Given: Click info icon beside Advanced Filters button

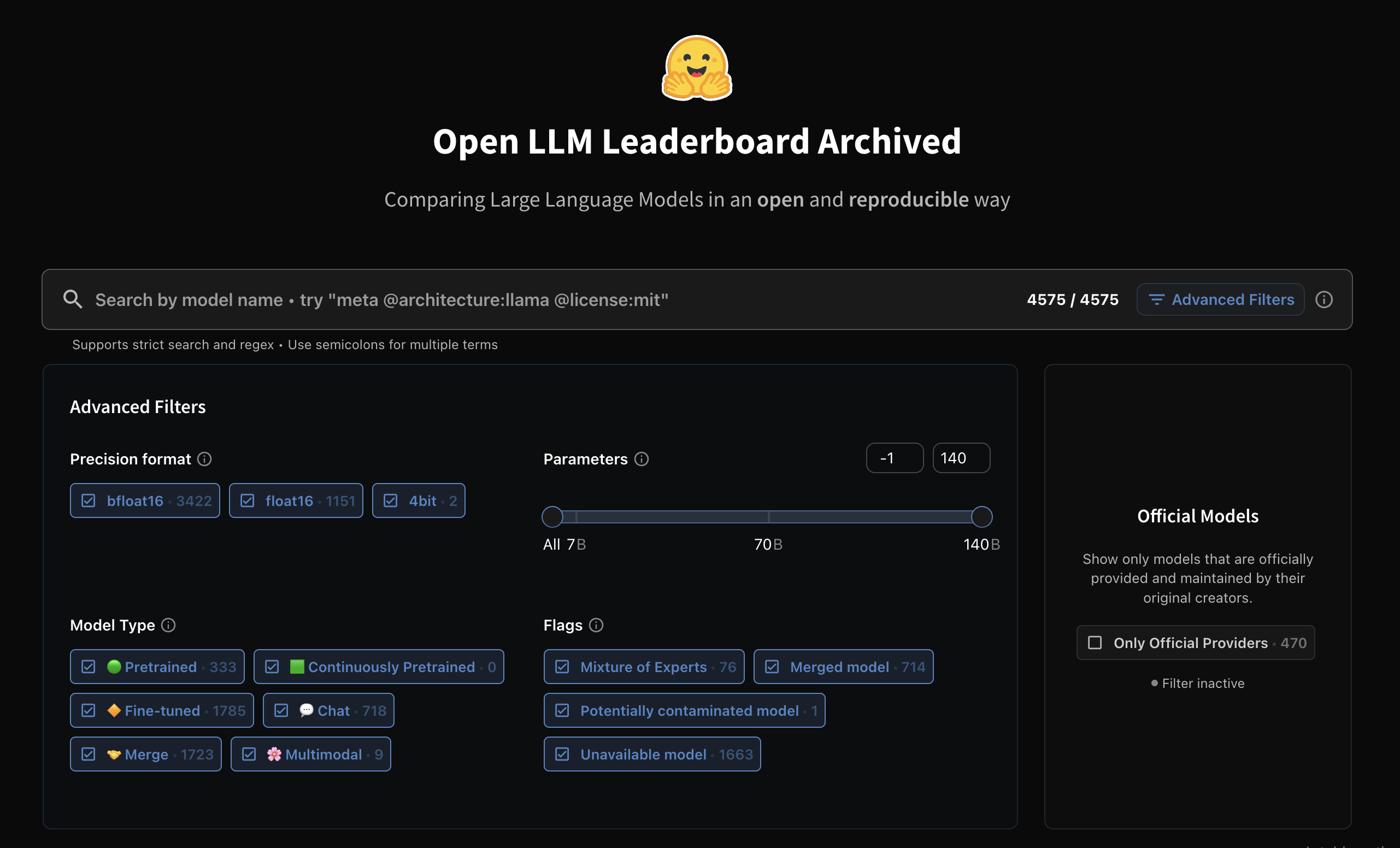Looking at the screenshot, I should point(1324,299).
